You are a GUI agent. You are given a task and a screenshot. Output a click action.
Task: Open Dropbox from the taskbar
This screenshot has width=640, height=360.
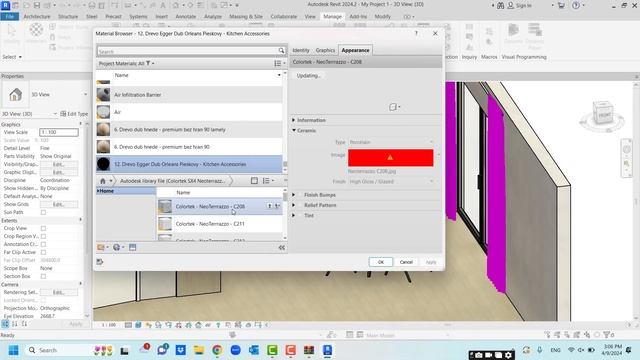[180, 350]
